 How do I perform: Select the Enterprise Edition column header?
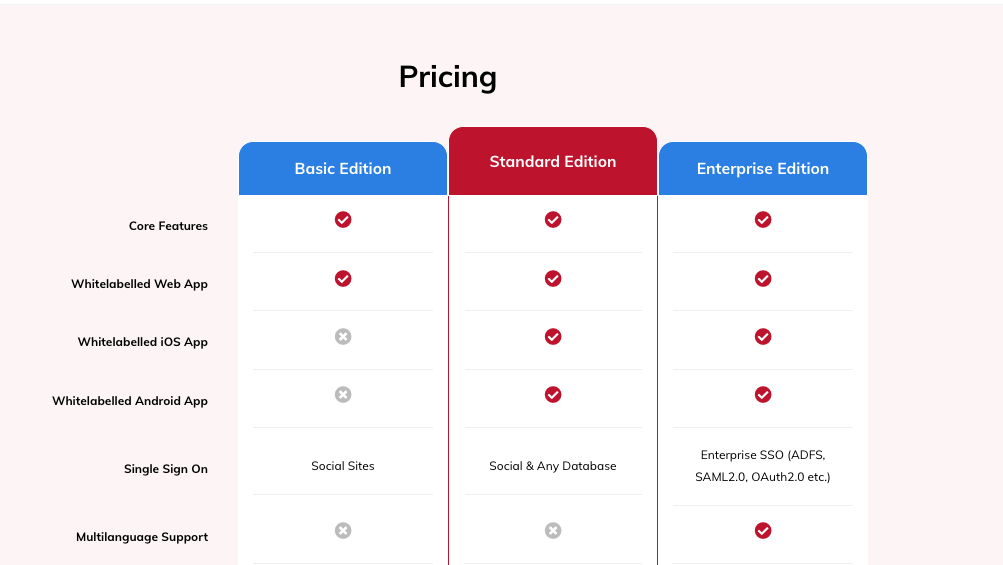click(763, 168)
